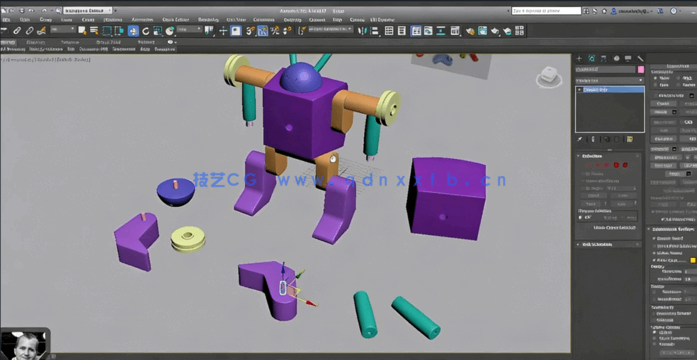Open the Modifier List dropdown
The height and width of the screenshot is (360, 697).
[609, 80]
